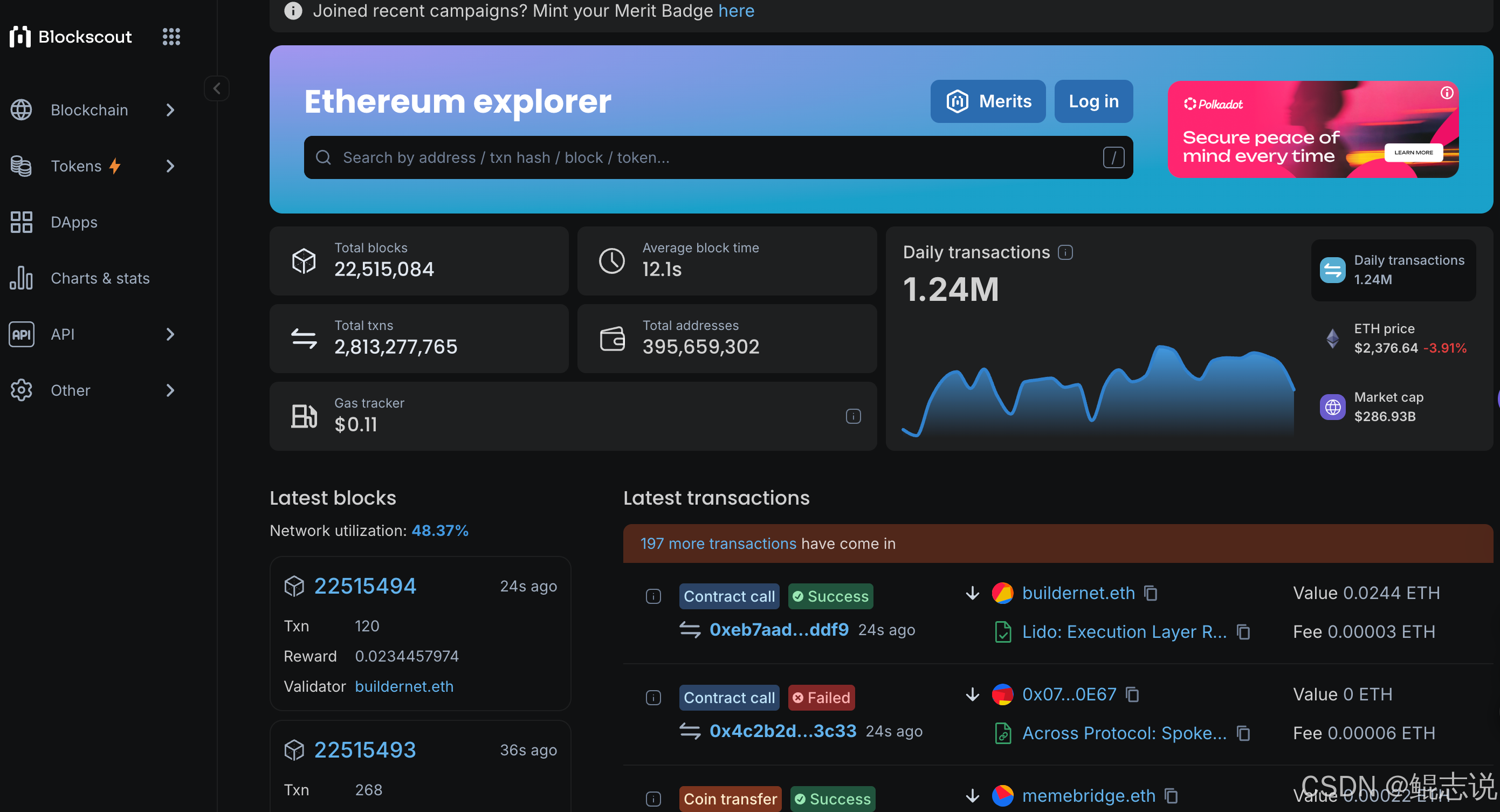Open Charts & stats page
Viewport: 1500px width, 812px height.
point(100,278)
